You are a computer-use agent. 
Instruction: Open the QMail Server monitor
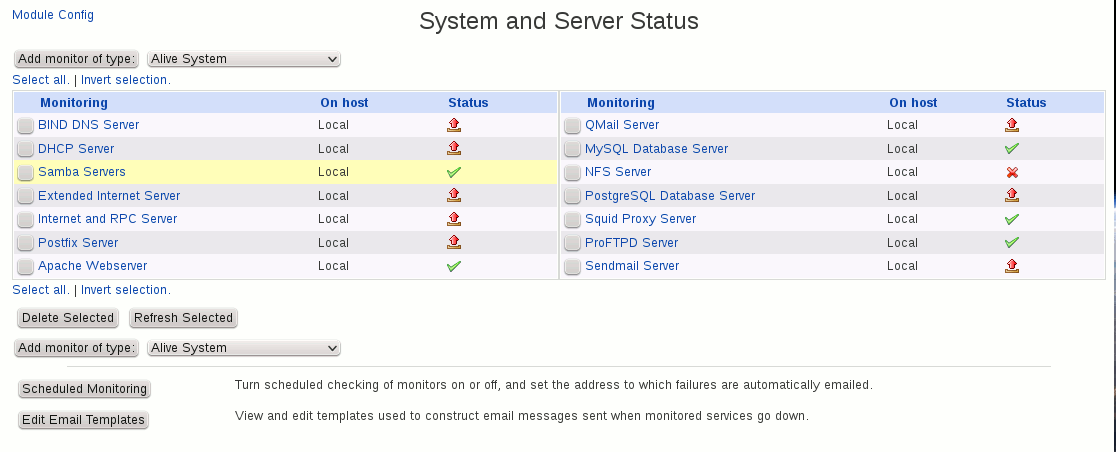click(x=622, y=125)
